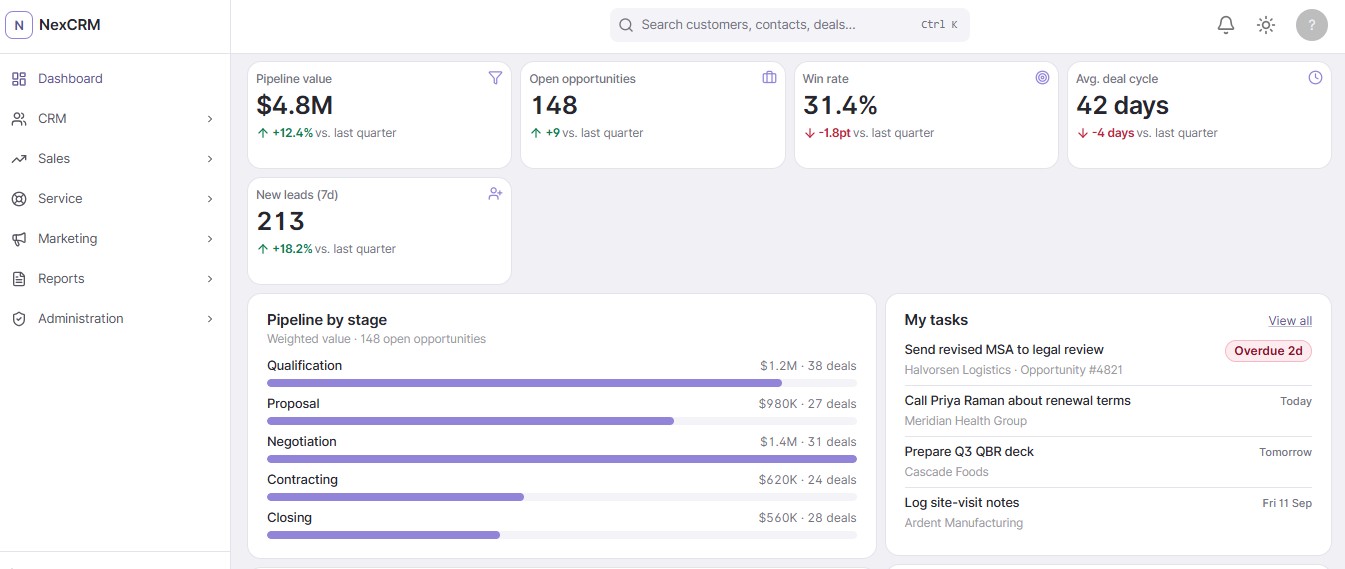Click the add-user icon on New leads card
The width and height of the screenshot is (1345, 569).
pyautogui.click(x=495, y=194)
